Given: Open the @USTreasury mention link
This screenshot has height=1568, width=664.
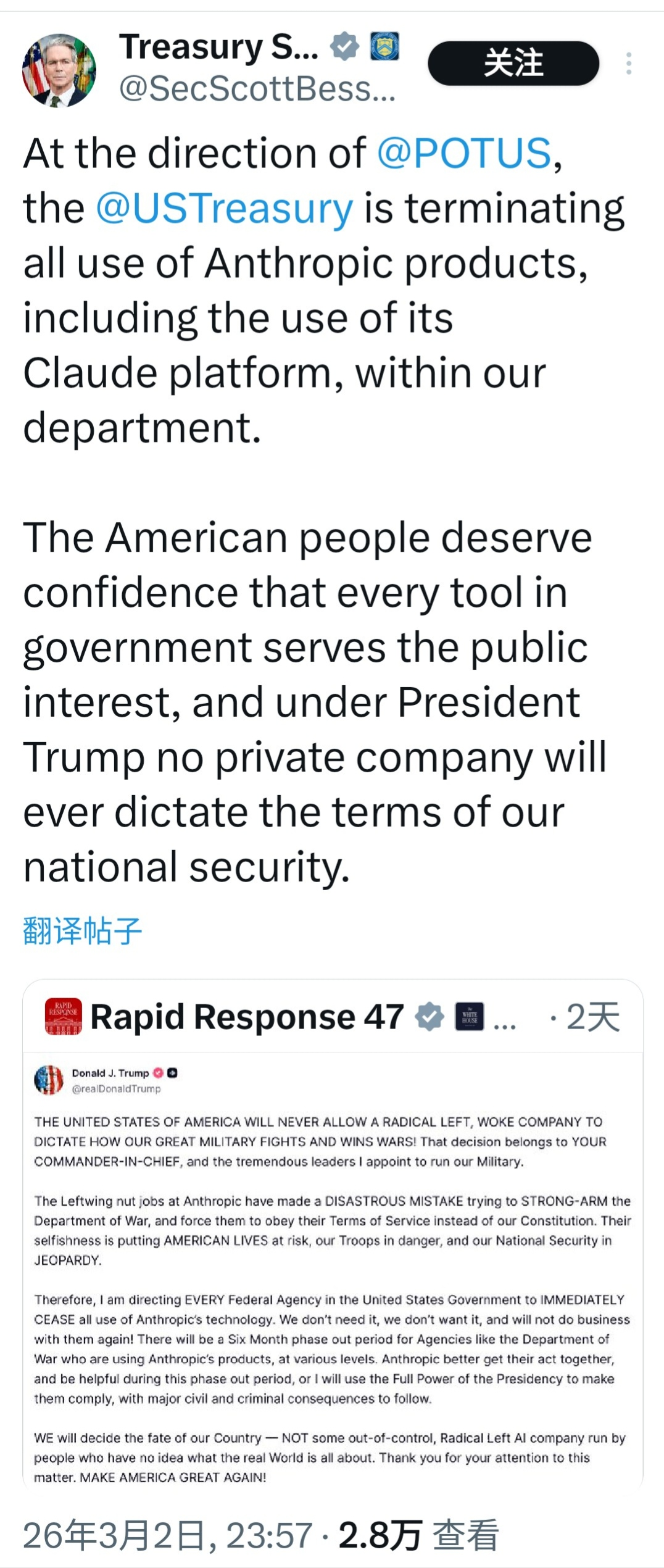Looking at the screenshot, I should pyautogui.click(x=225, y=208).
